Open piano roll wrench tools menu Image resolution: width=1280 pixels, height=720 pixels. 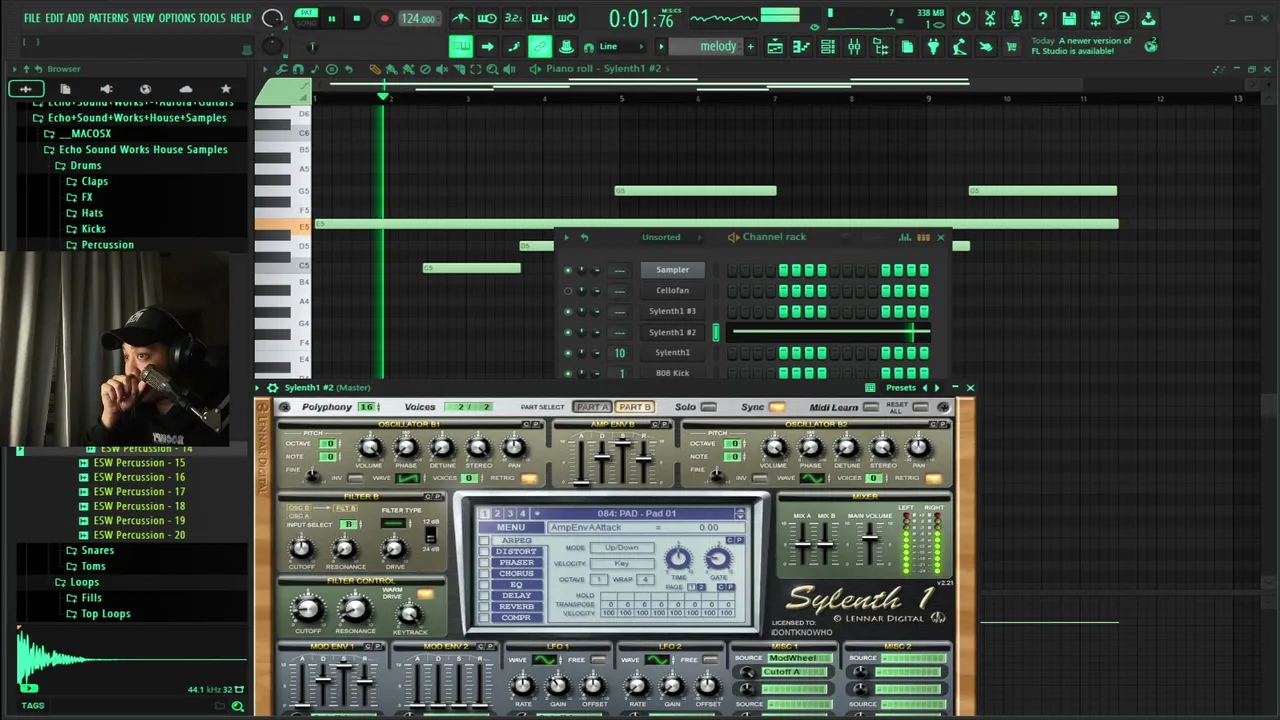click(x=282, y=69)
